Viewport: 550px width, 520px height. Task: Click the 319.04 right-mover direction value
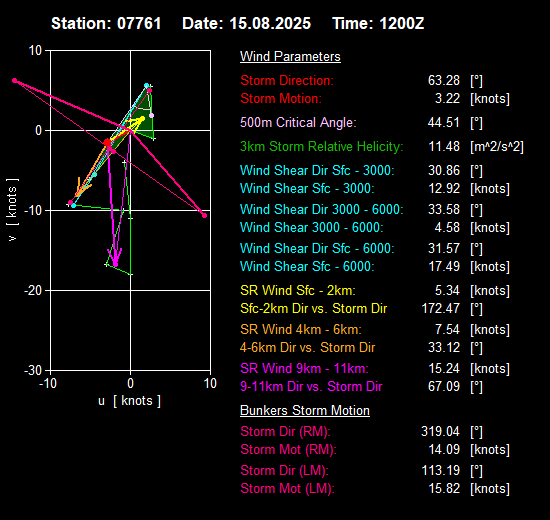pyautogui.click(x=441, y=432)
